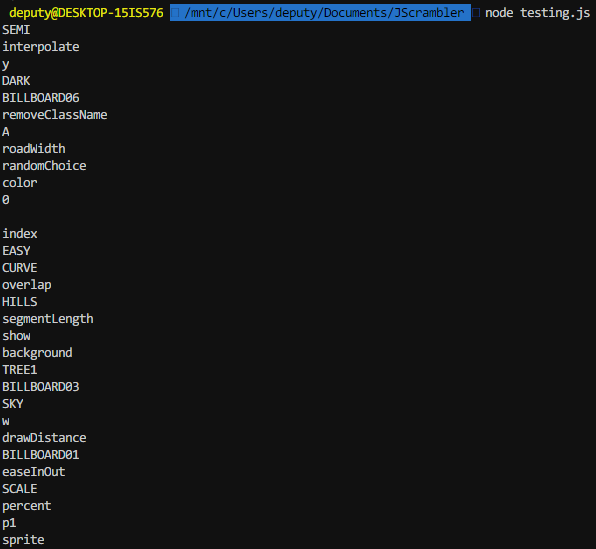Click the SEMI output line
The height and width of the screenshot is (549, 596).
pos(16,30)
